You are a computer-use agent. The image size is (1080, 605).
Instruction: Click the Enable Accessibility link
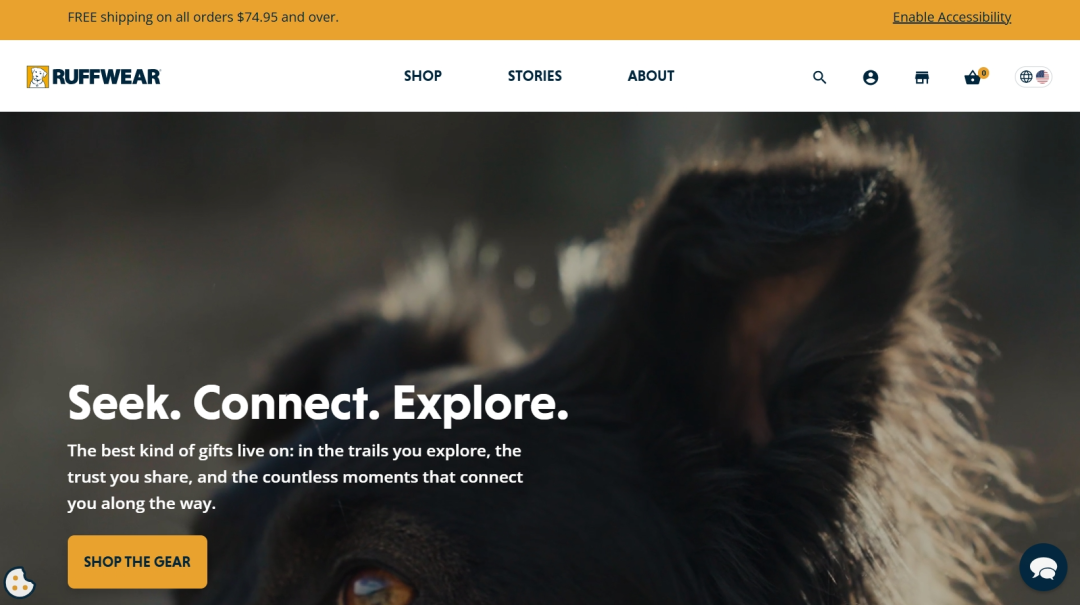click(x=952, y=17)
